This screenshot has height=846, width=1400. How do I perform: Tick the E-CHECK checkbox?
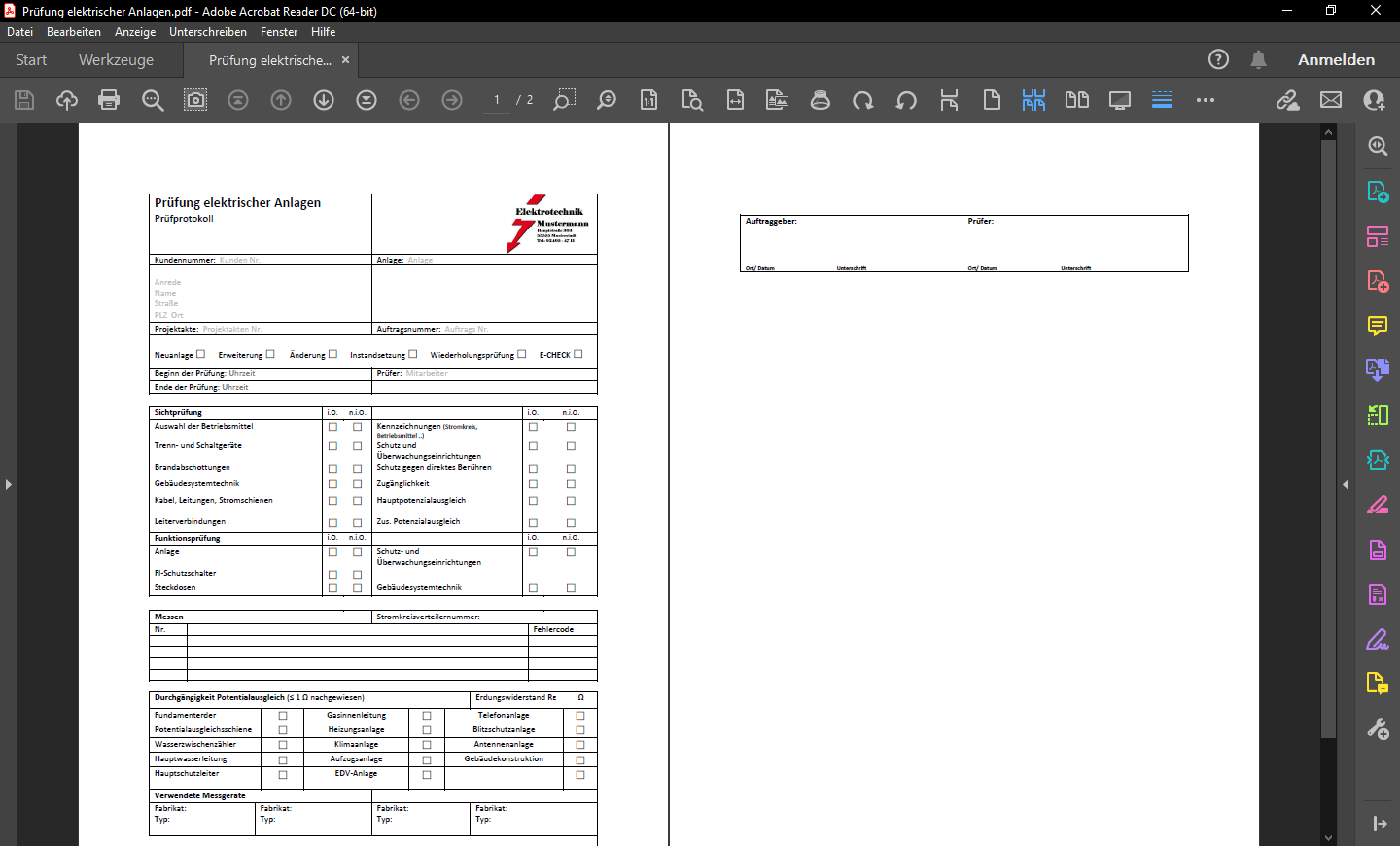pyautogui.click(x=578, y=354)
